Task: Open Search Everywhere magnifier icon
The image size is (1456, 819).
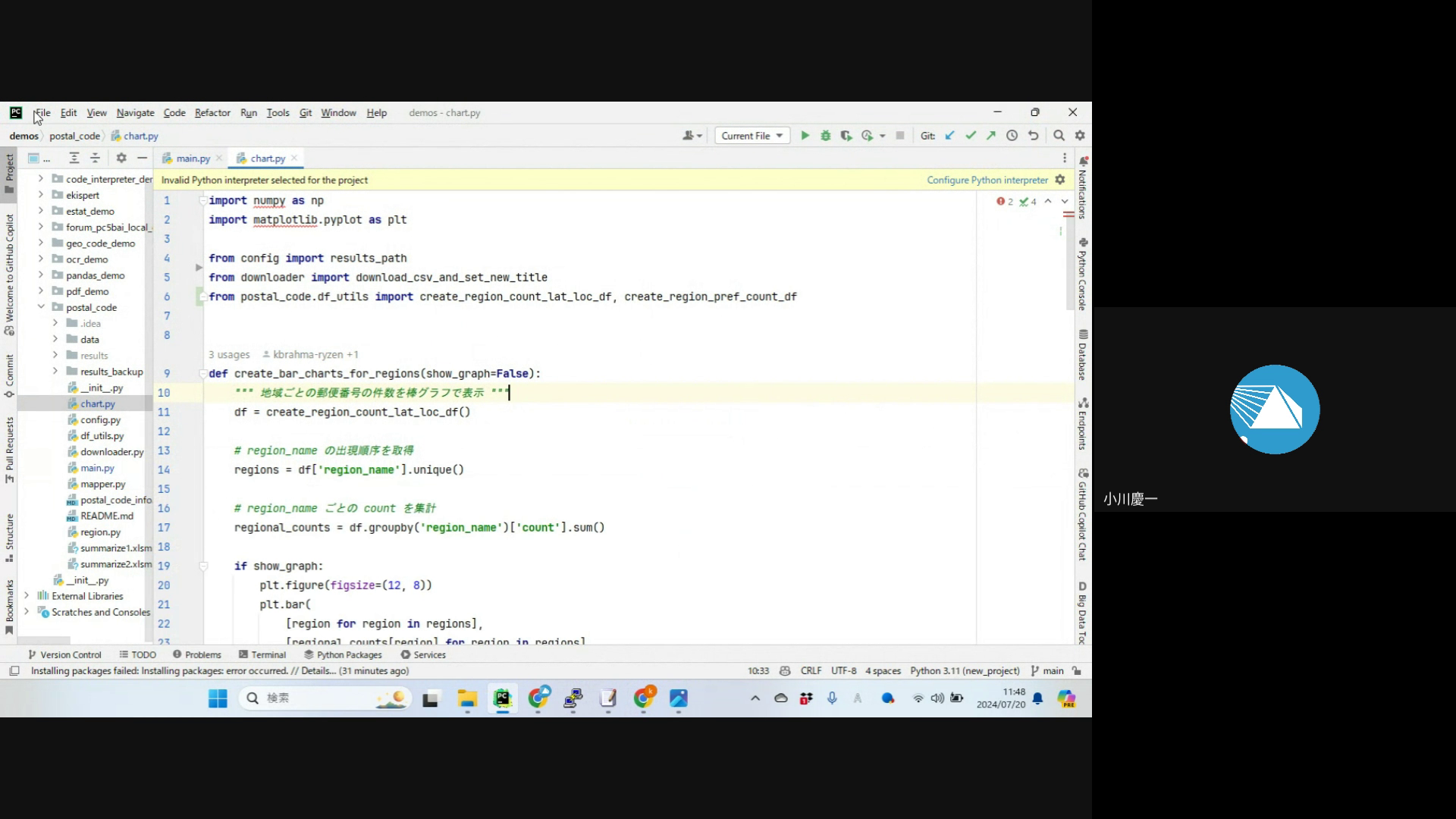Action: pos(1059,136)
